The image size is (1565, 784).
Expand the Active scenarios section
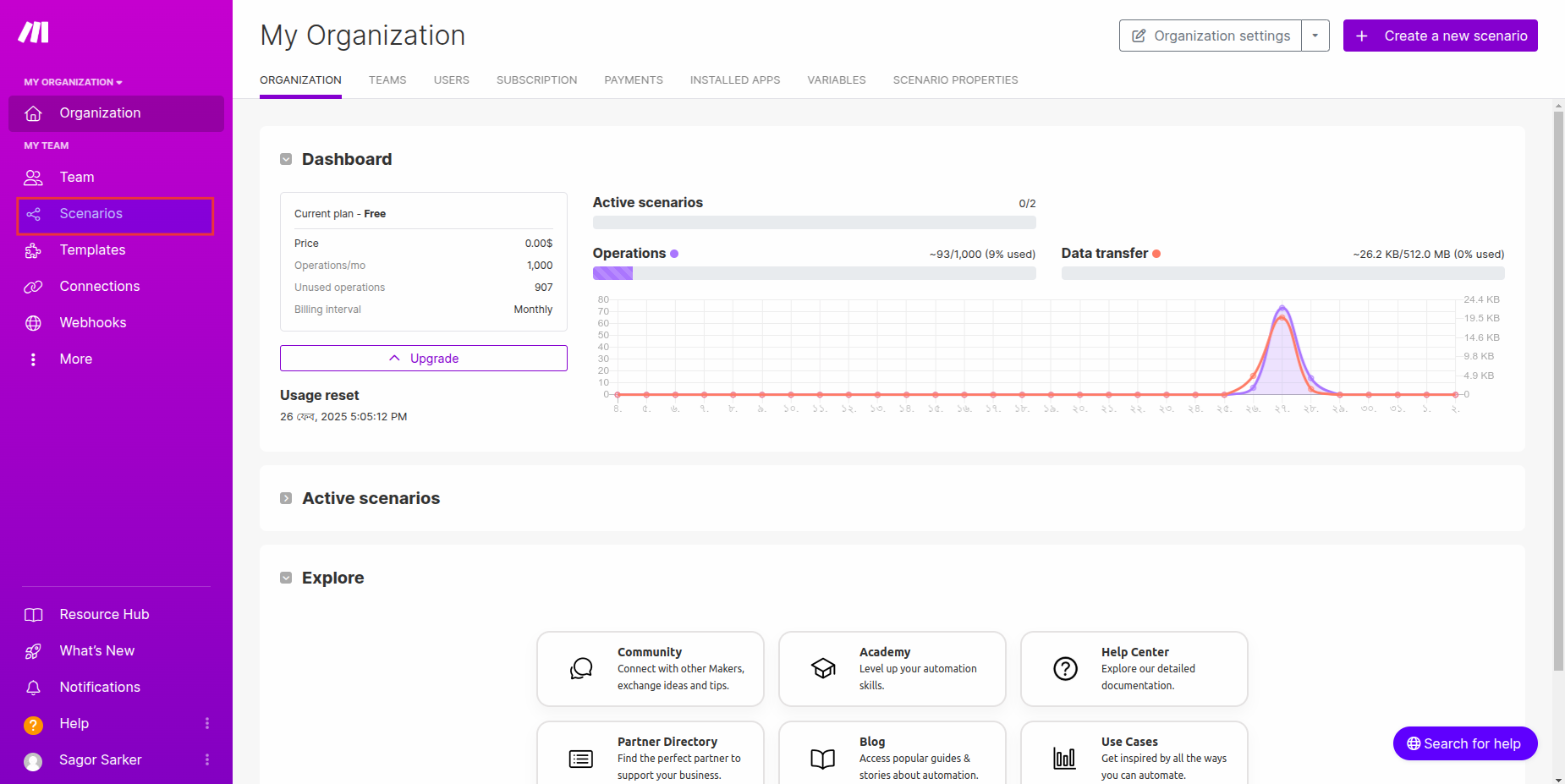click(286, 499)
